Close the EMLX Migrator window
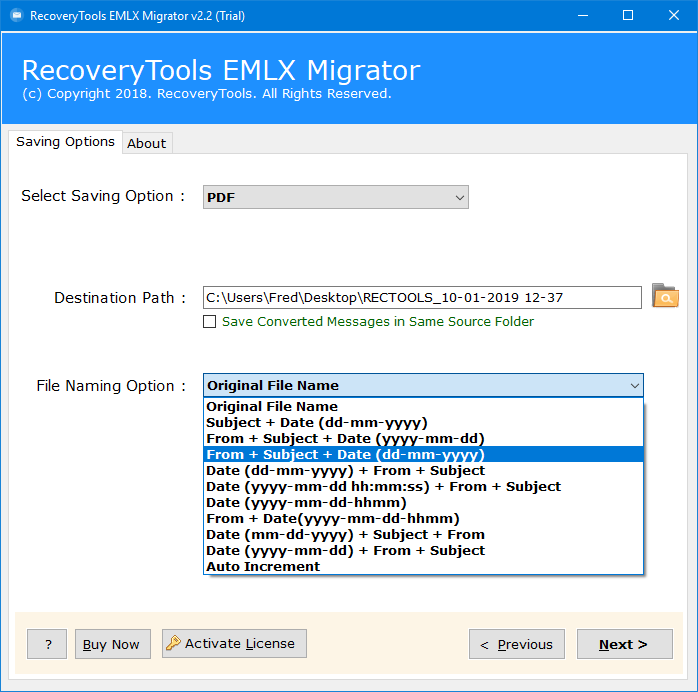 (x=674, y=16)
